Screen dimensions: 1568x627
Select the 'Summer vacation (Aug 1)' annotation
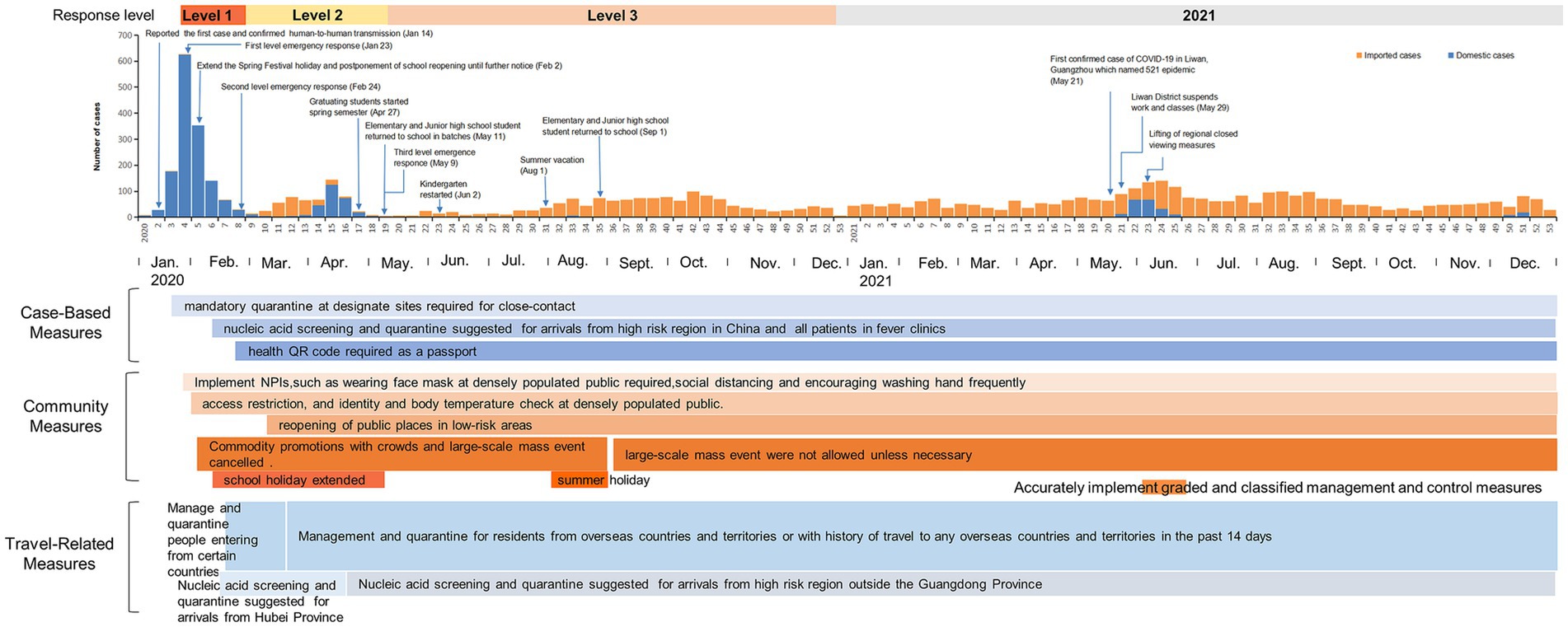click(x=552, y=165)
